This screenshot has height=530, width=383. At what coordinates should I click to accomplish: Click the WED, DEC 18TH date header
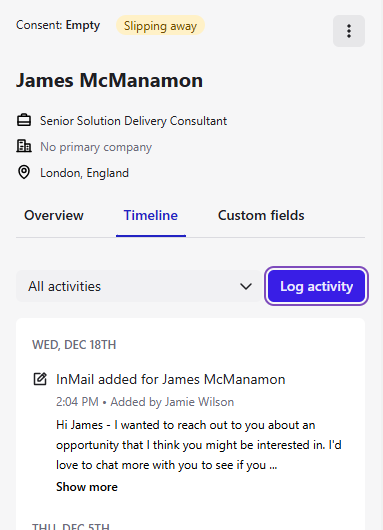tap(74, 345)
